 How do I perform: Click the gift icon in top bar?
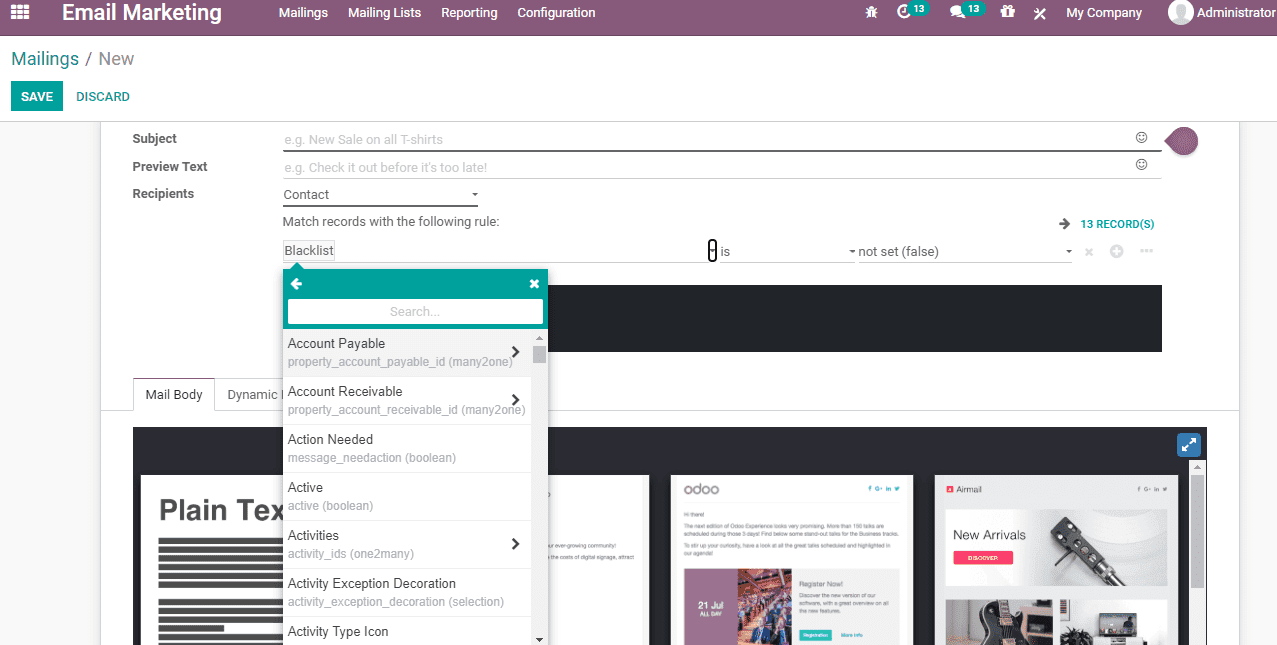coord(1007,13)
